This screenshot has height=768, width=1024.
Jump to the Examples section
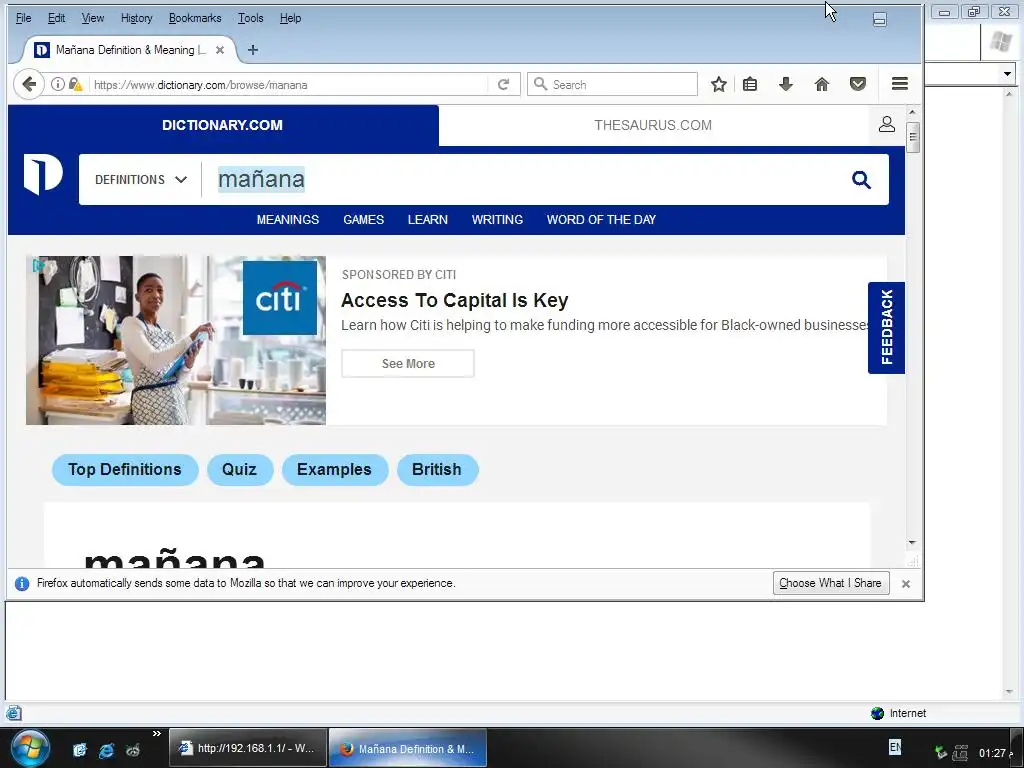[334, 470]
